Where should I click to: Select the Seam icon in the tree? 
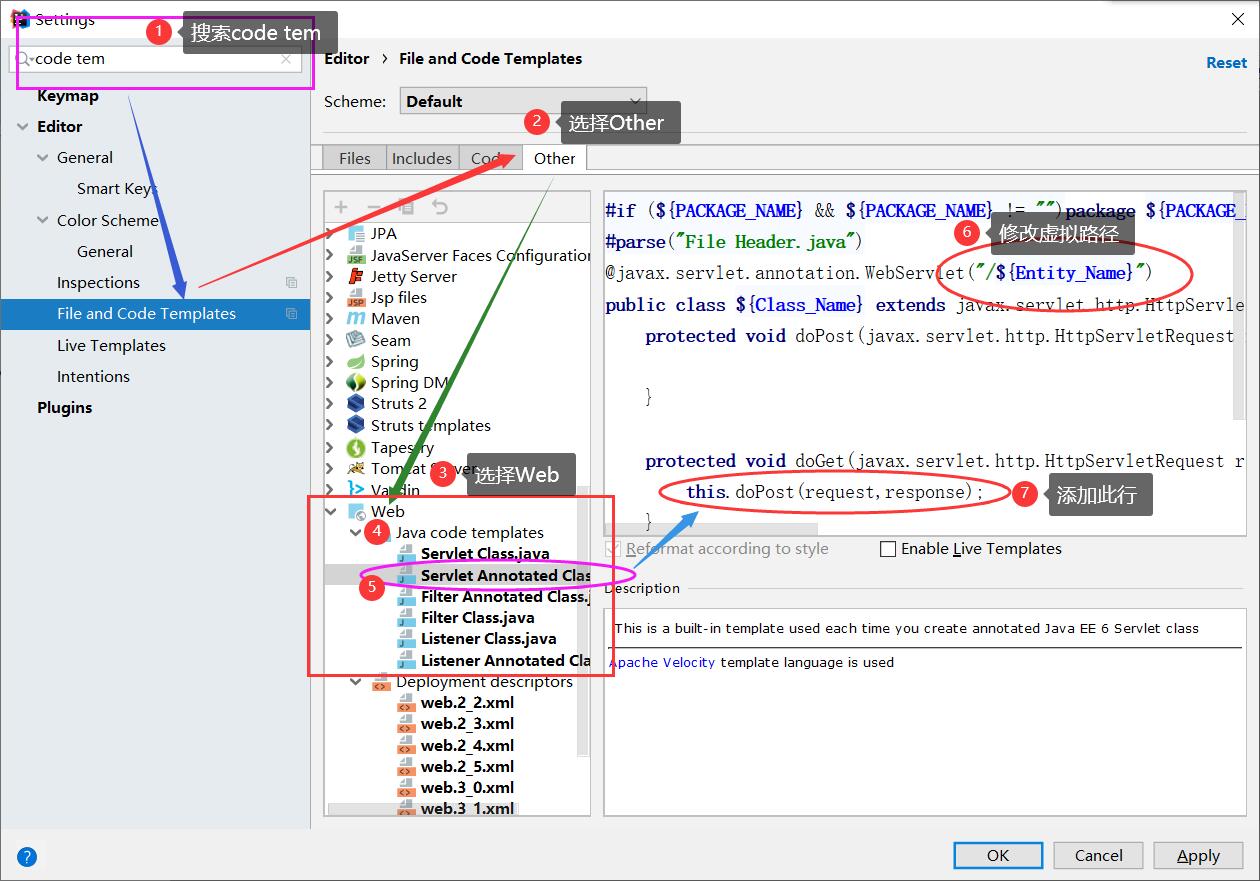tap(356, 340)
